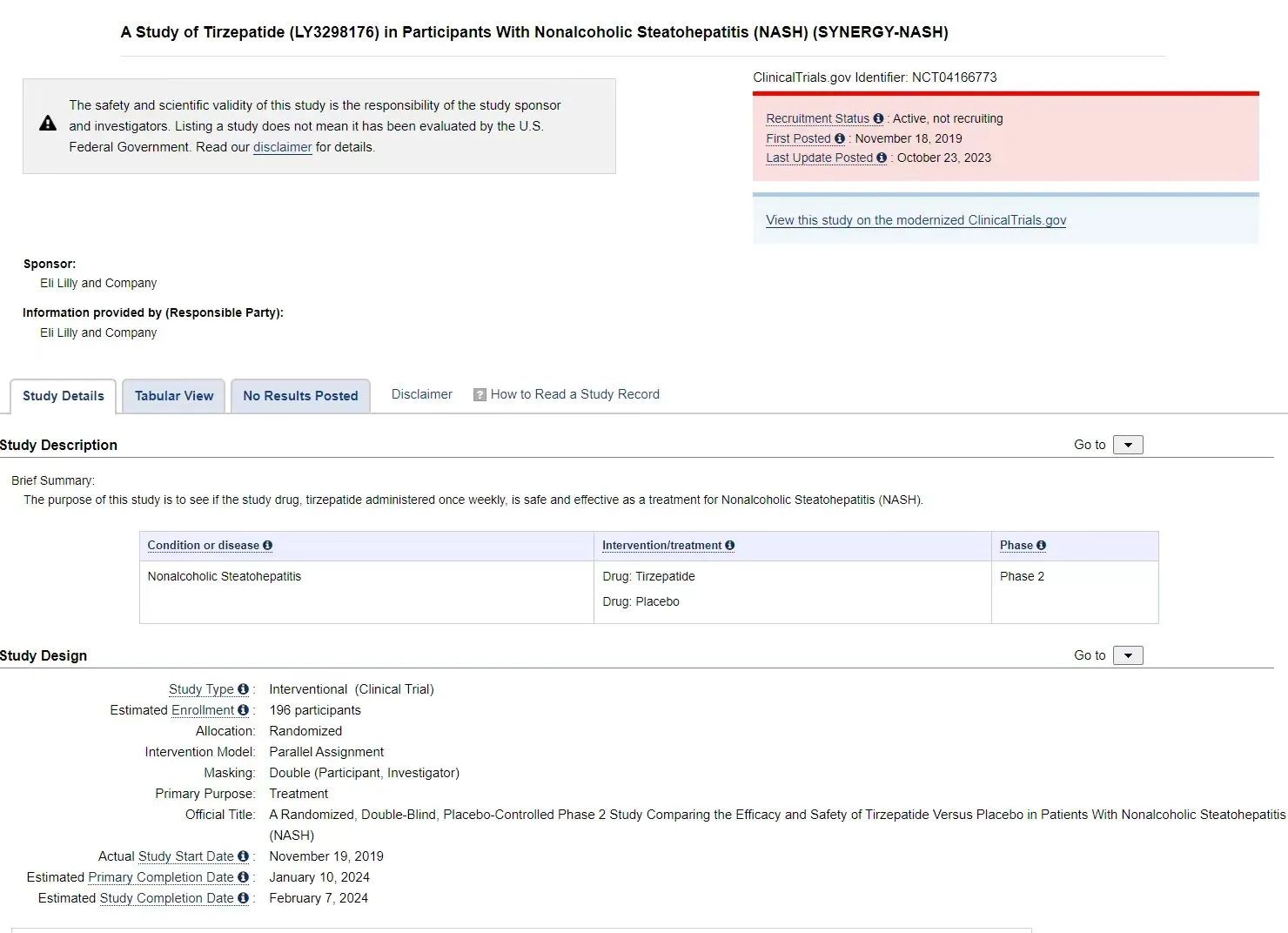Screen dimensions: 1288x933
Task: Click info icon beside Condition or disease
Action: (267, 546)
